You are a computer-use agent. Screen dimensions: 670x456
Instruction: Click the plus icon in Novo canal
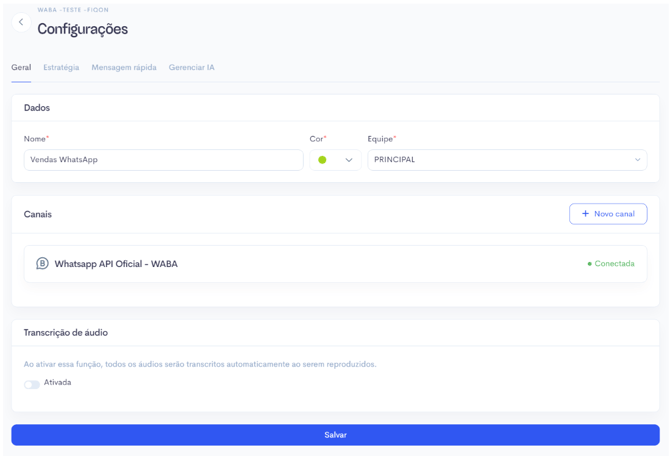coord(585,214)
